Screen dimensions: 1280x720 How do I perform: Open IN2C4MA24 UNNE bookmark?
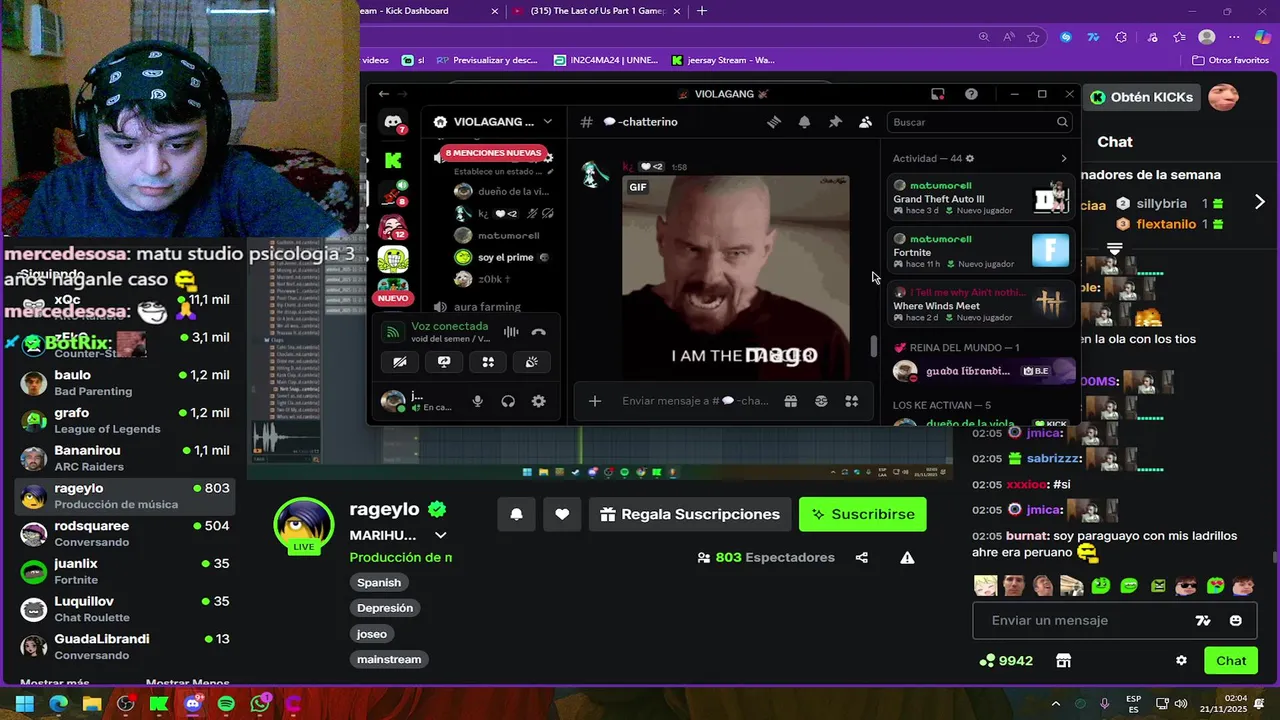(606, 60)
